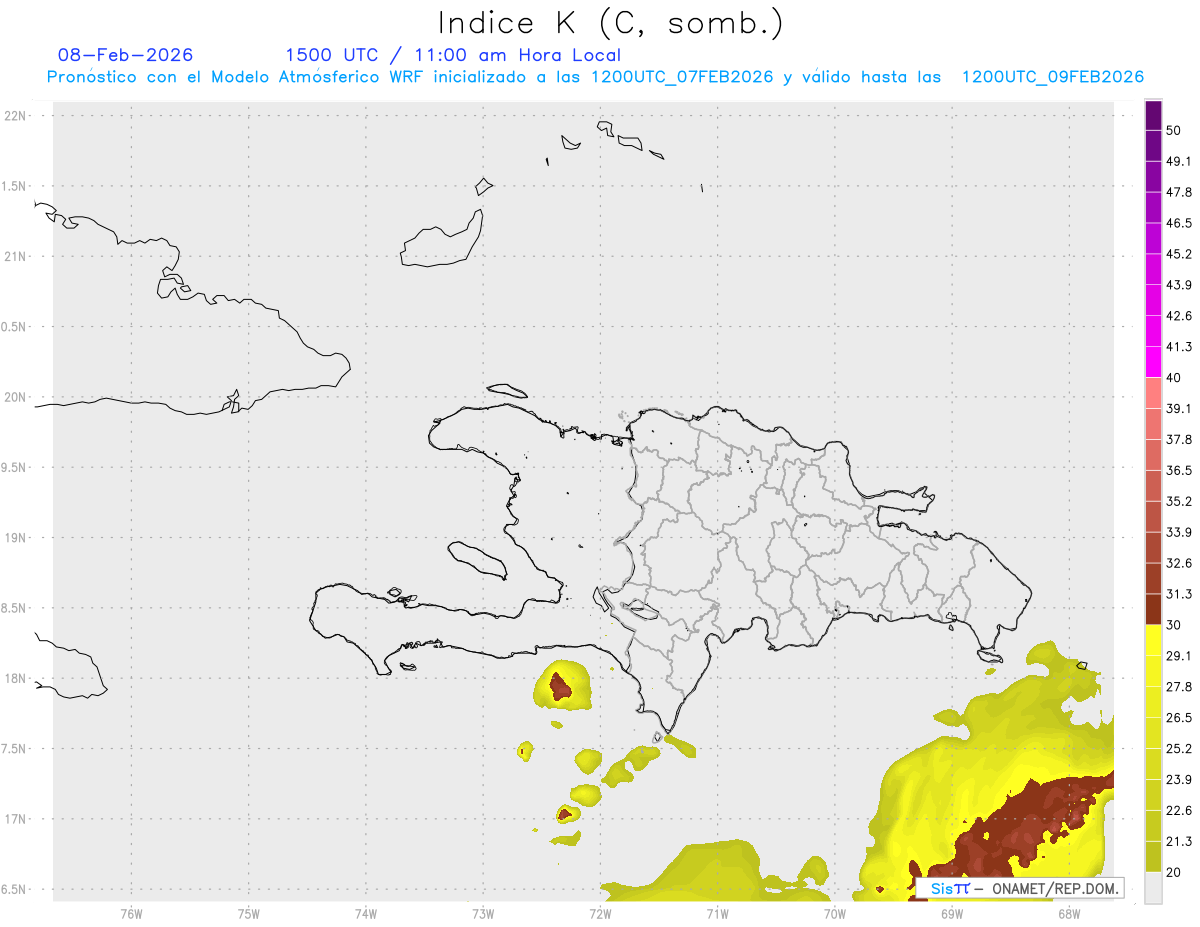Click the "20N" latitude label

pos(16,397)
